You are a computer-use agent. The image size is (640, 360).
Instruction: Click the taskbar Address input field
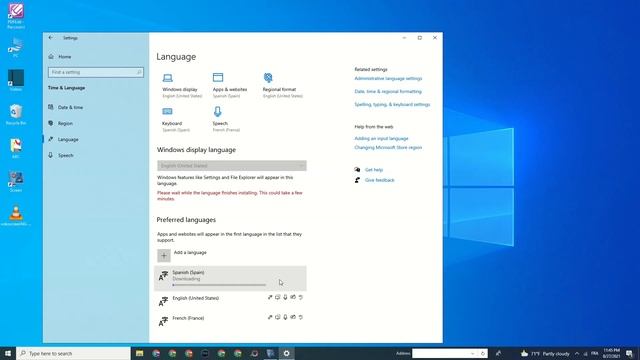442,353
